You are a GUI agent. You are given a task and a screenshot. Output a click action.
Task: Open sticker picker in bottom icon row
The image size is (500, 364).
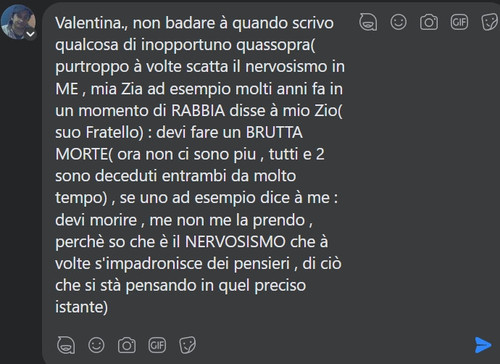click(187, 345)
